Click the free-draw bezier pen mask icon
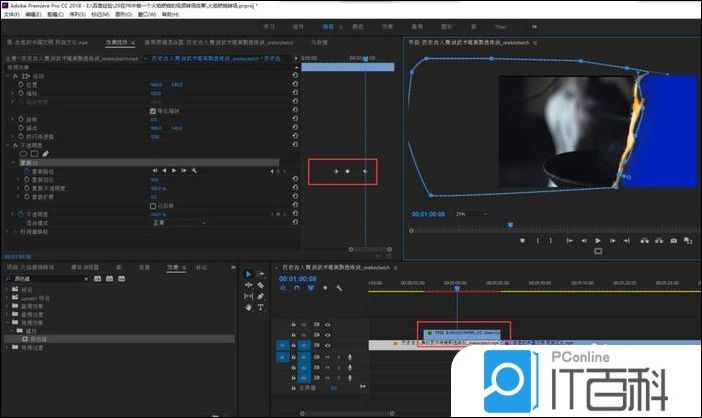This screenshot has width=702, height=418. (45, 153)
